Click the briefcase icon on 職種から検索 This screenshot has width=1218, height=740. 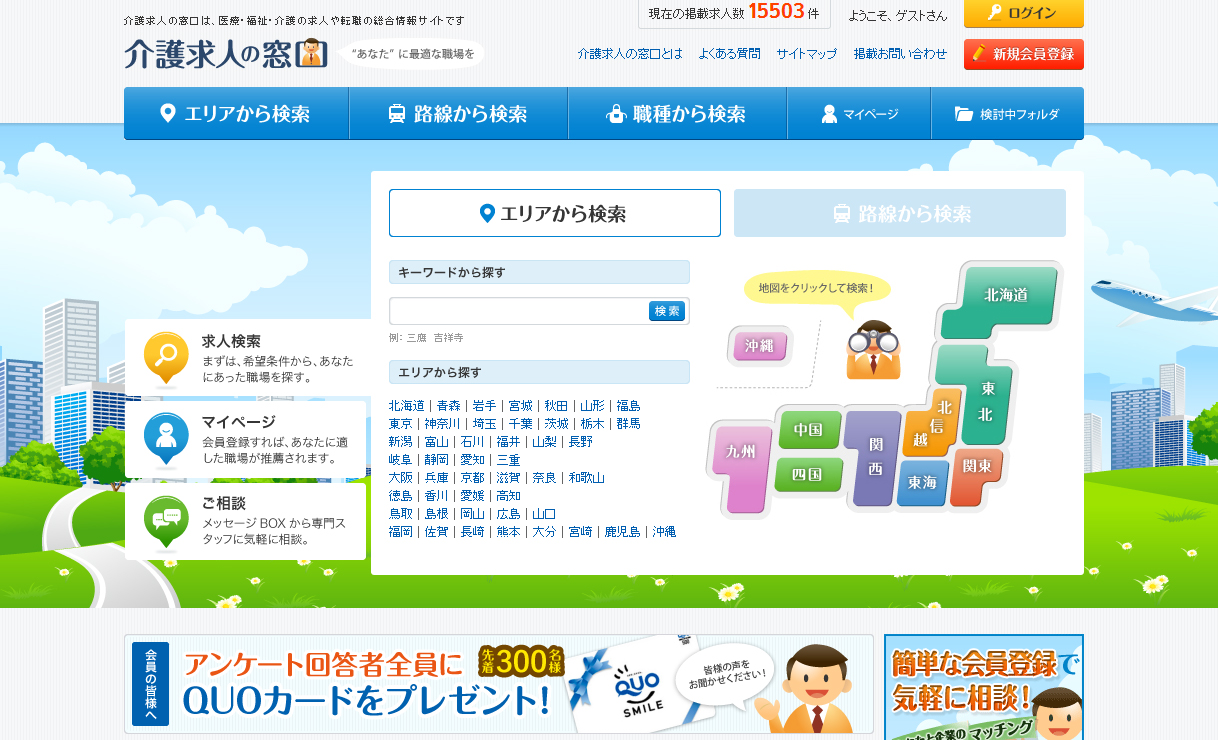click(x=617, y=113)
